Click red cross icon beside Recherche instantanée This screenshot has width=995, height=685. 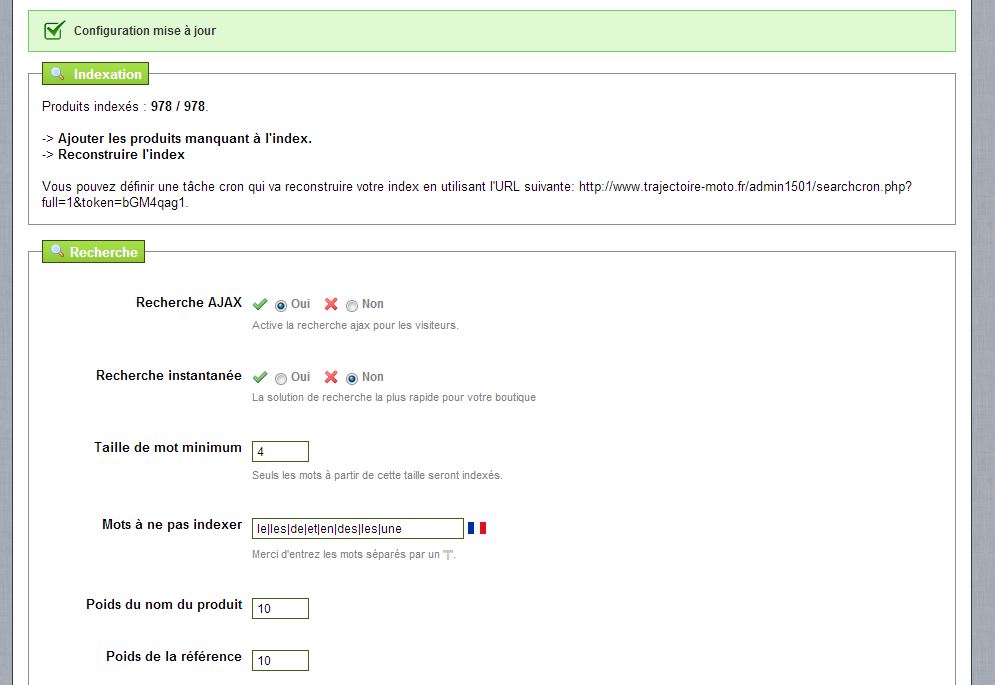(331, 377)
